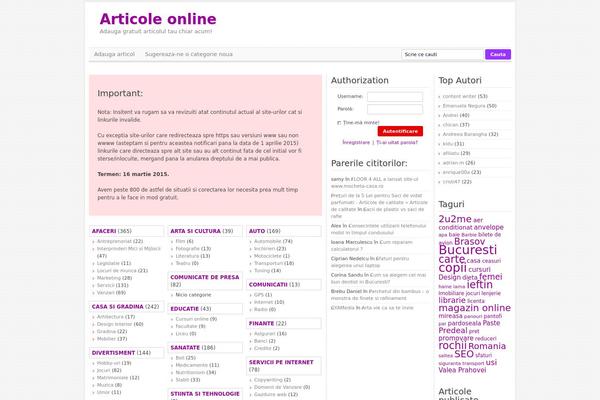Open author 'content writer' in Top Autori
Screen dimensions: 600x400
[459, 96]
